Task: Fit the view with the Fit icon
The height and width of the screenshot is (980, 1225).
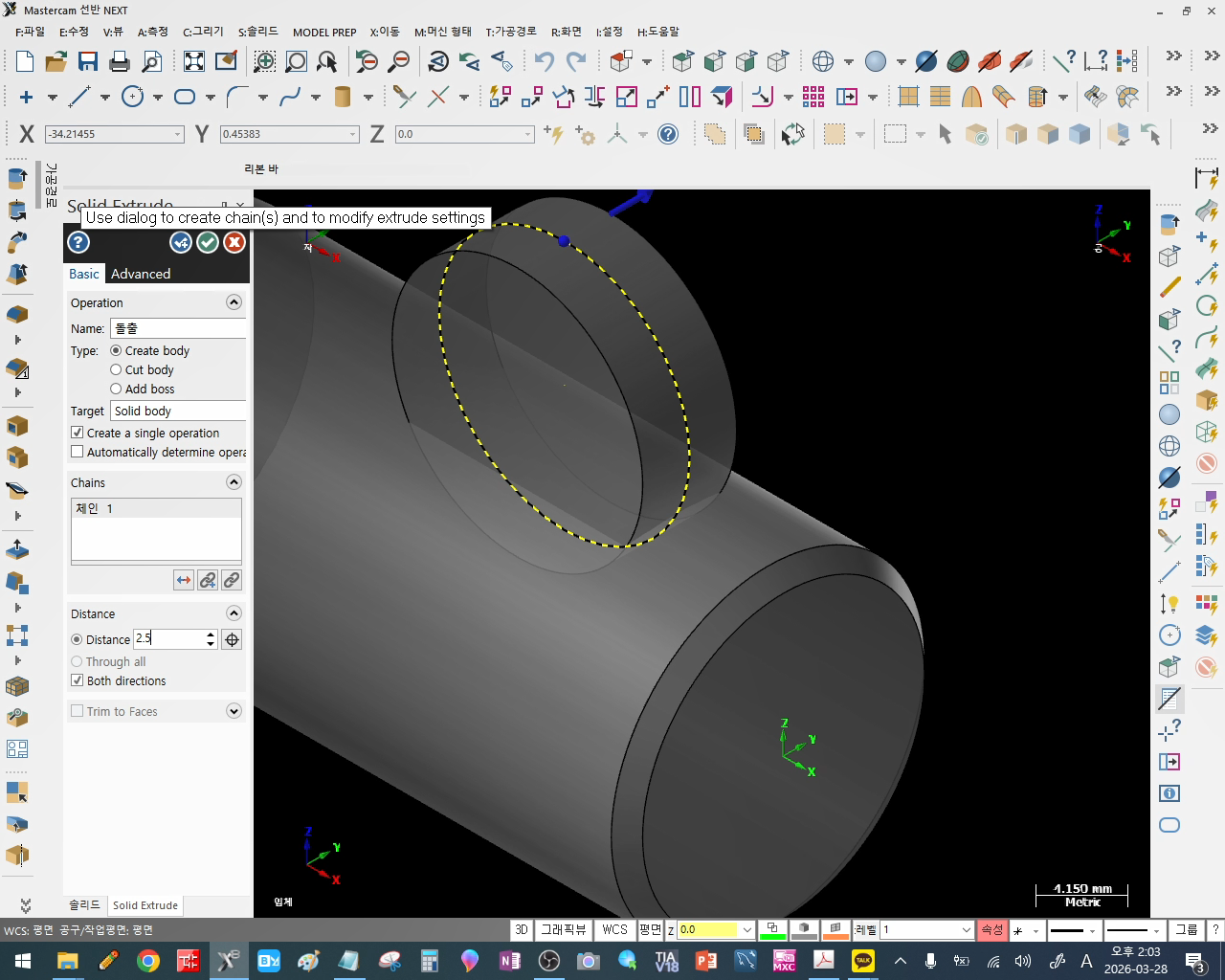Action: pos(194,62)
